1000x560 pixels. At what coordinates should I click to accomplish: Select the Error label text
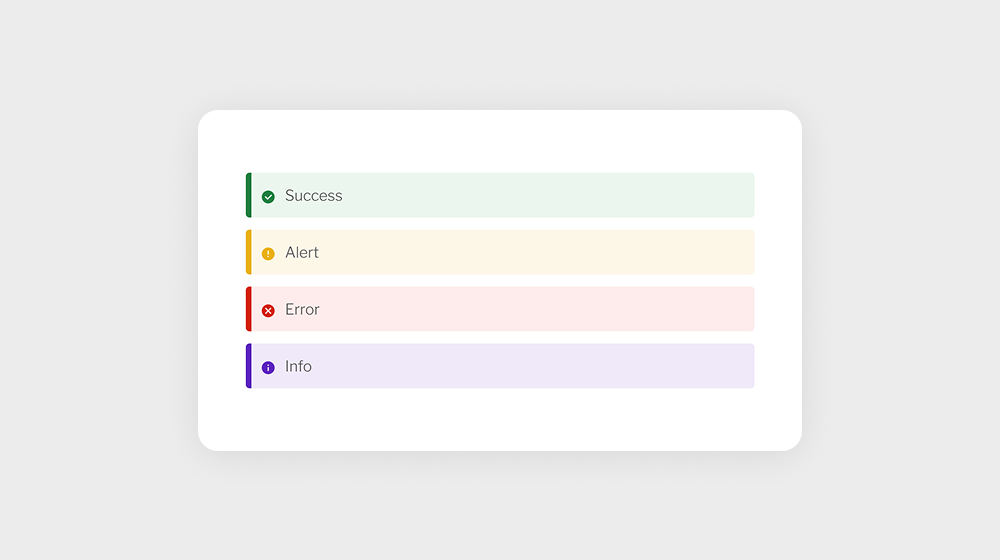click(302, 310)
